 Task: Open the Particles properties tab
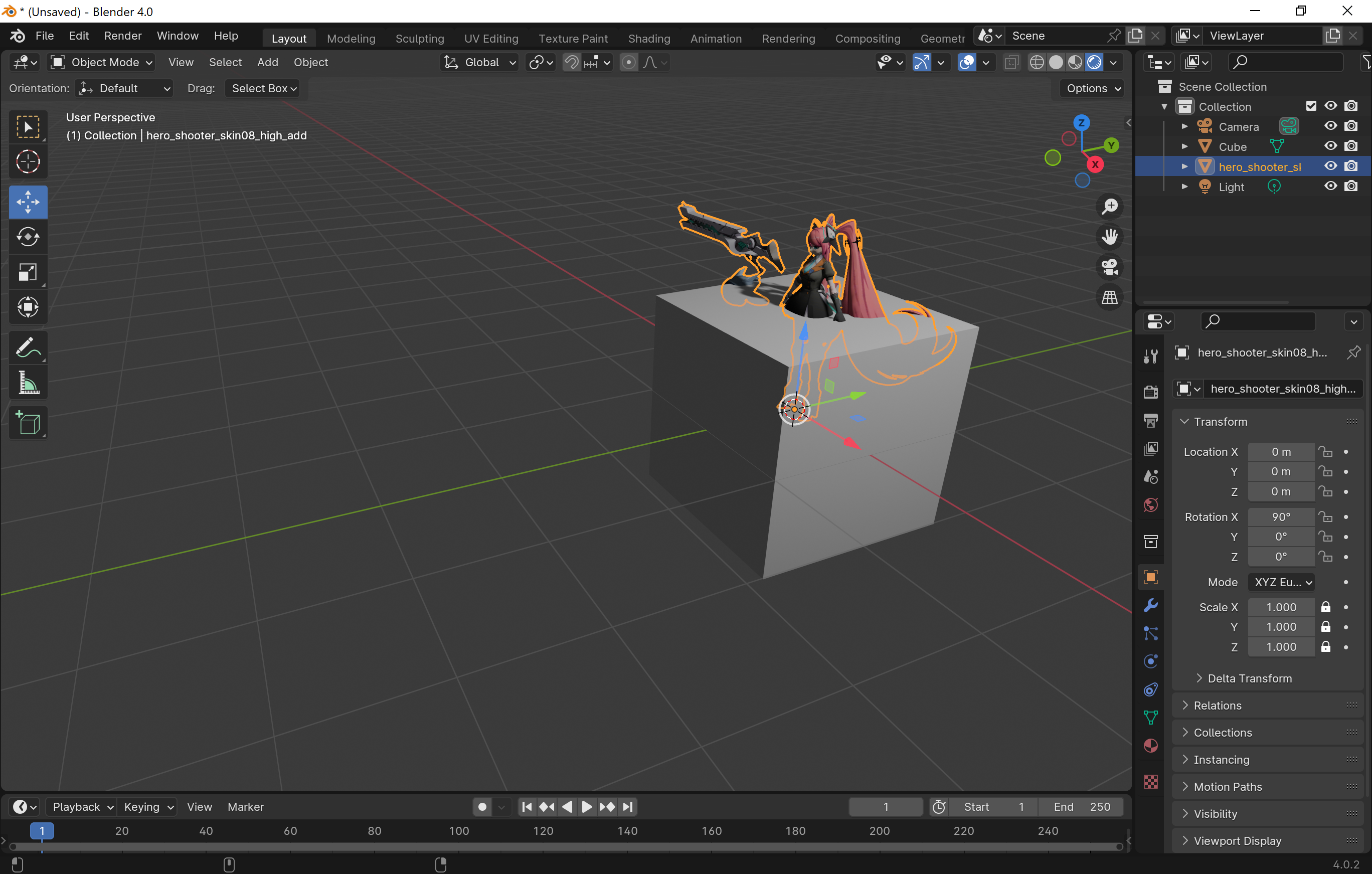1151,633
